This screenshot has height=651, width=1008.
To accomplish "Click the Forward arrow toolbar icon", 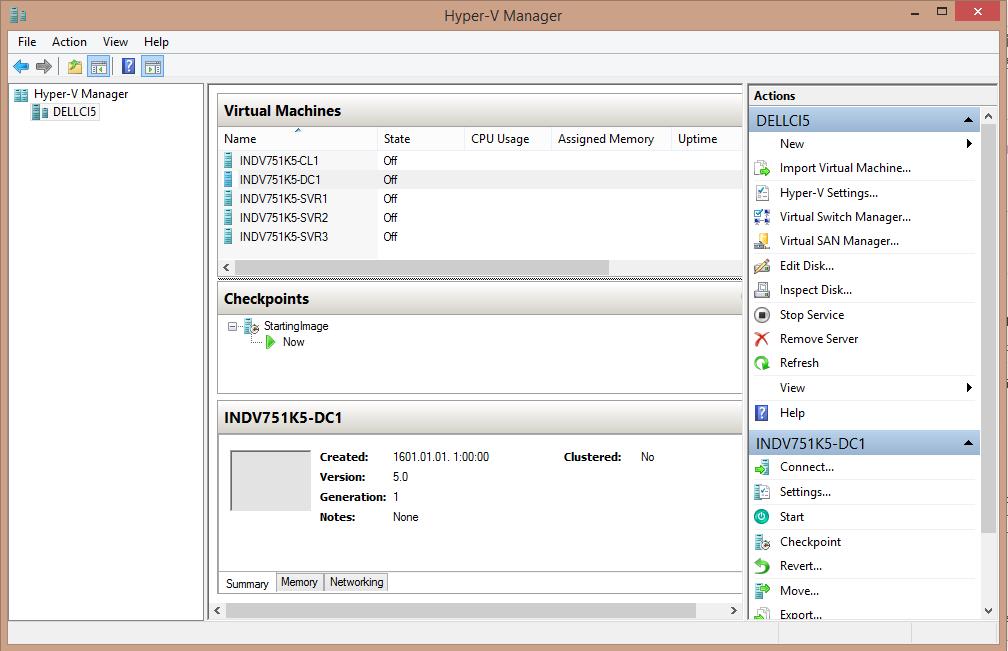I will point(44,66).
